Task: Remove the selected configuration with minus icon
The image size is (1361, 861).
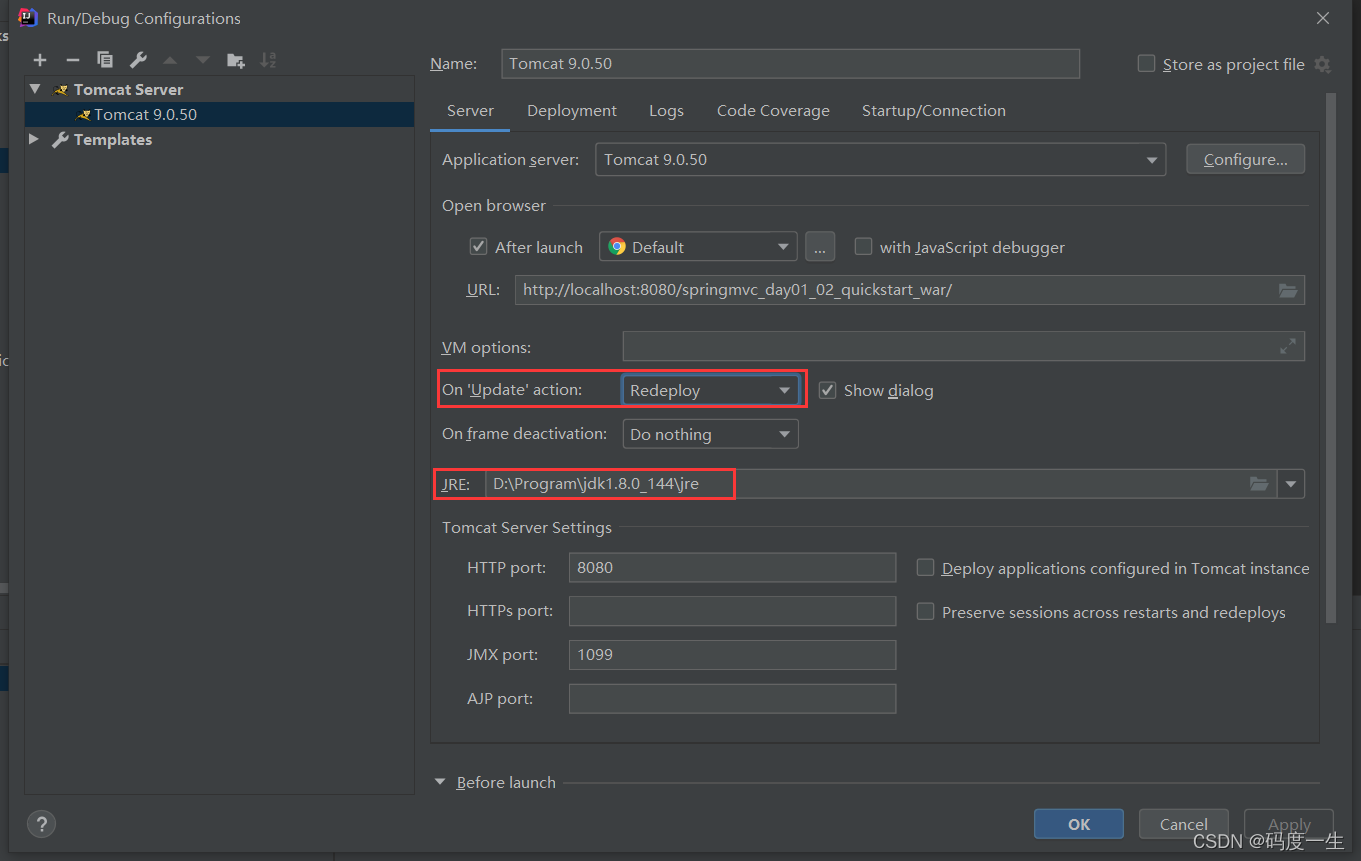Action: pyautogui.click(x=72, y=60)
